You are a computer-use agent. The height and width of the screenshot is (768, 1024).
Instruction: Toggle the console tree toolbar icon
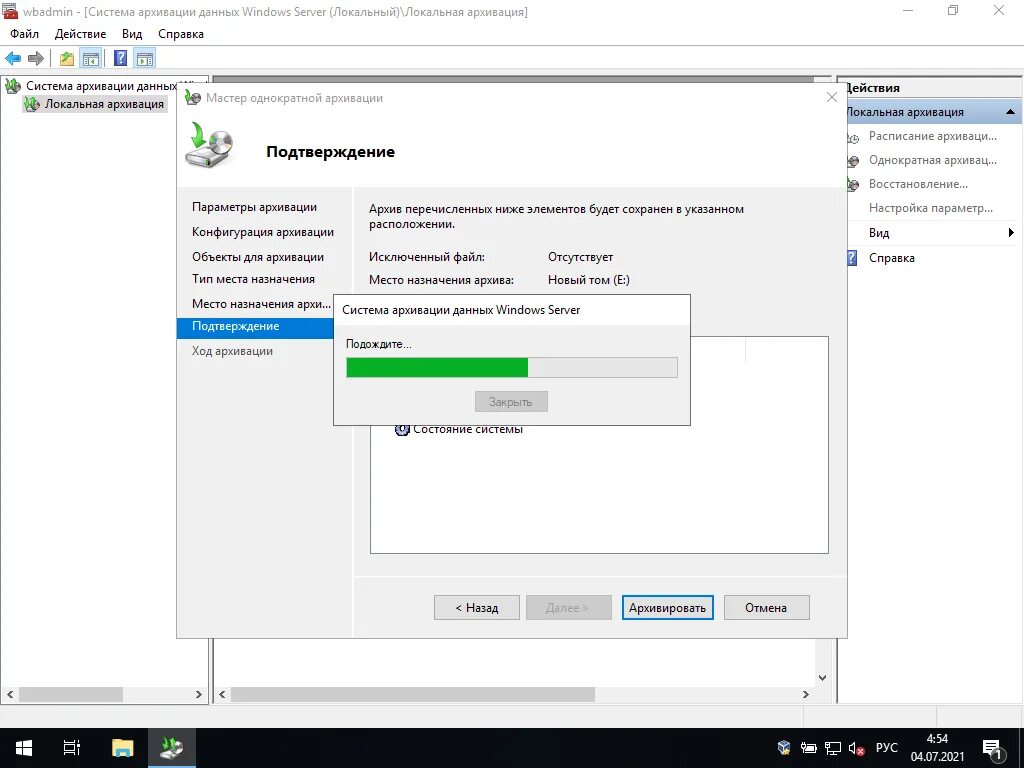click(x=90, y=59)
